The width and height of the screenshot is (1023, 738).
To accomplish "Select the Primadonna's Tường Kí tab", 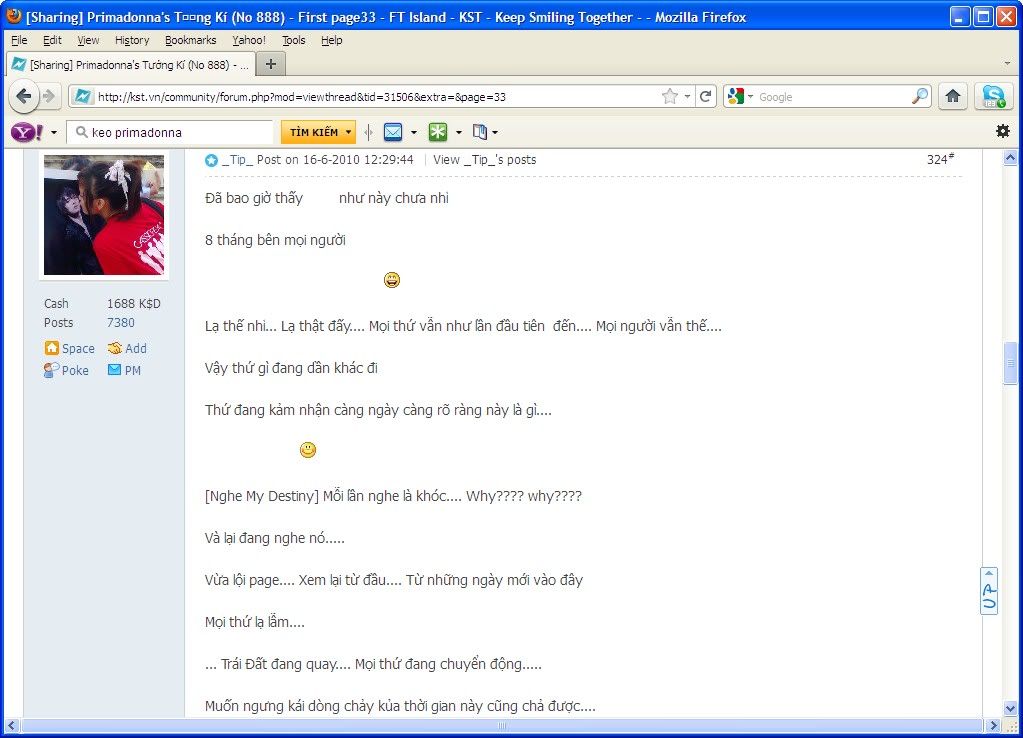I will (130, 65).
